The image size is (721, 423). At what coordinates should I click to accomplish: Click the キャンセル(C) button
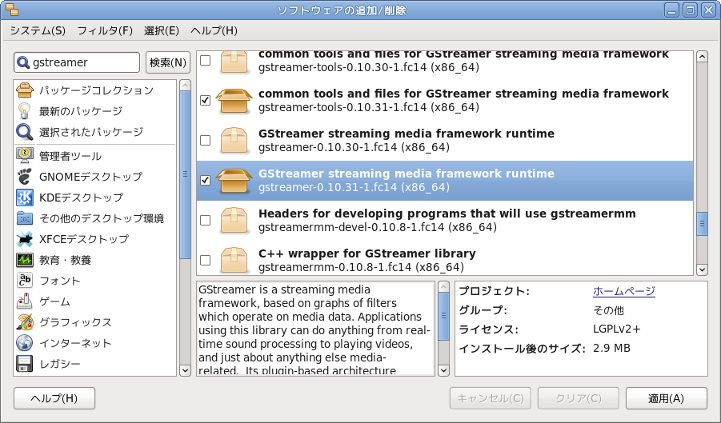(x=490, y=398)
